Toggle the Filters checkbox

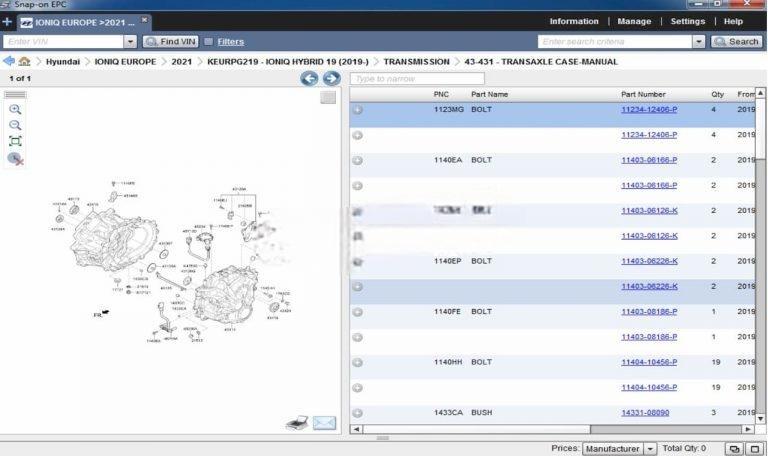tap(208, 42)
